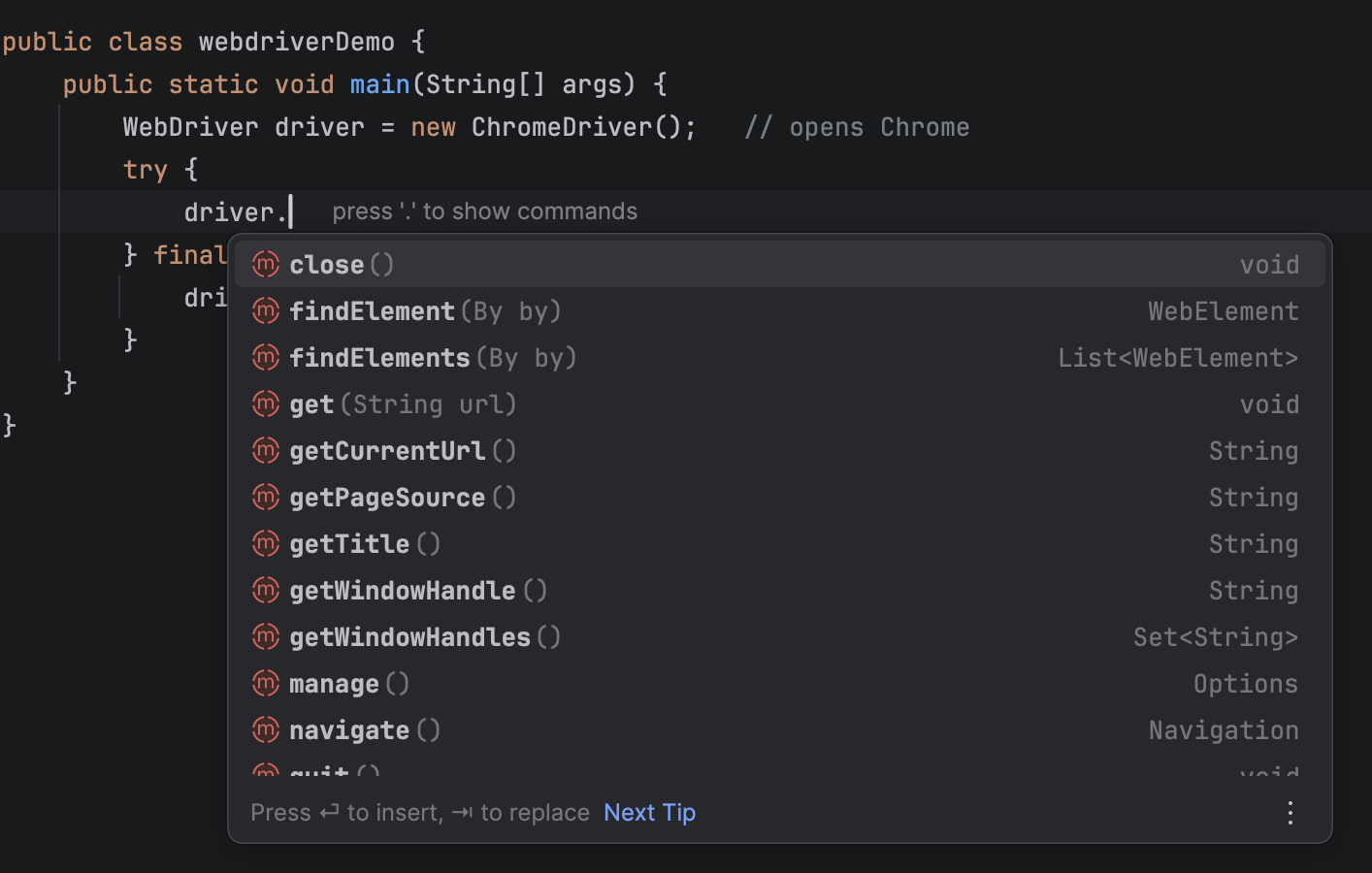Pick navigate() from completion popup

click(x=779, y=729)
